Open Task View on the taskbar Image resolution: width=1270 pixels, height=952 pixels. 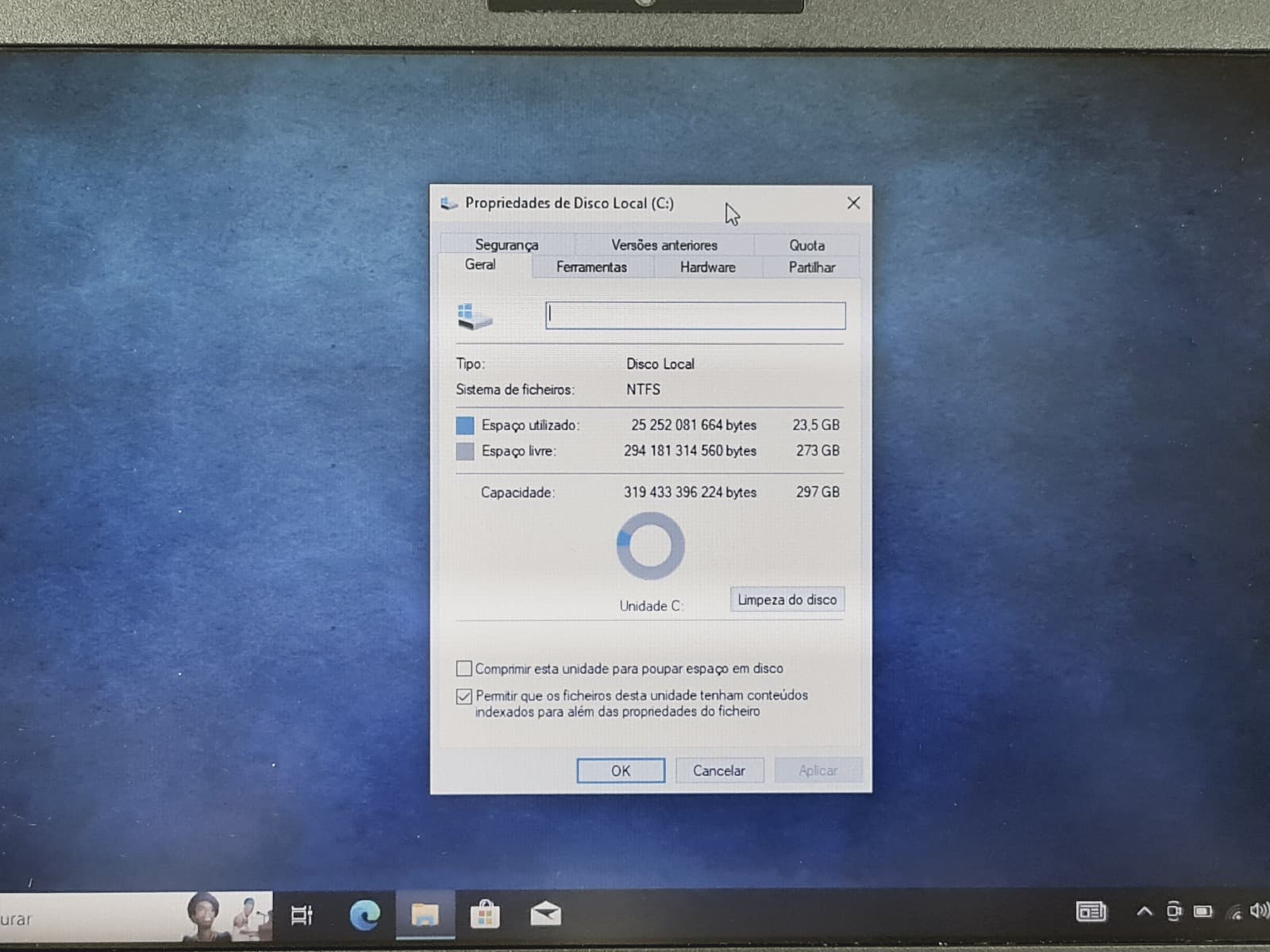coord(302,915)
